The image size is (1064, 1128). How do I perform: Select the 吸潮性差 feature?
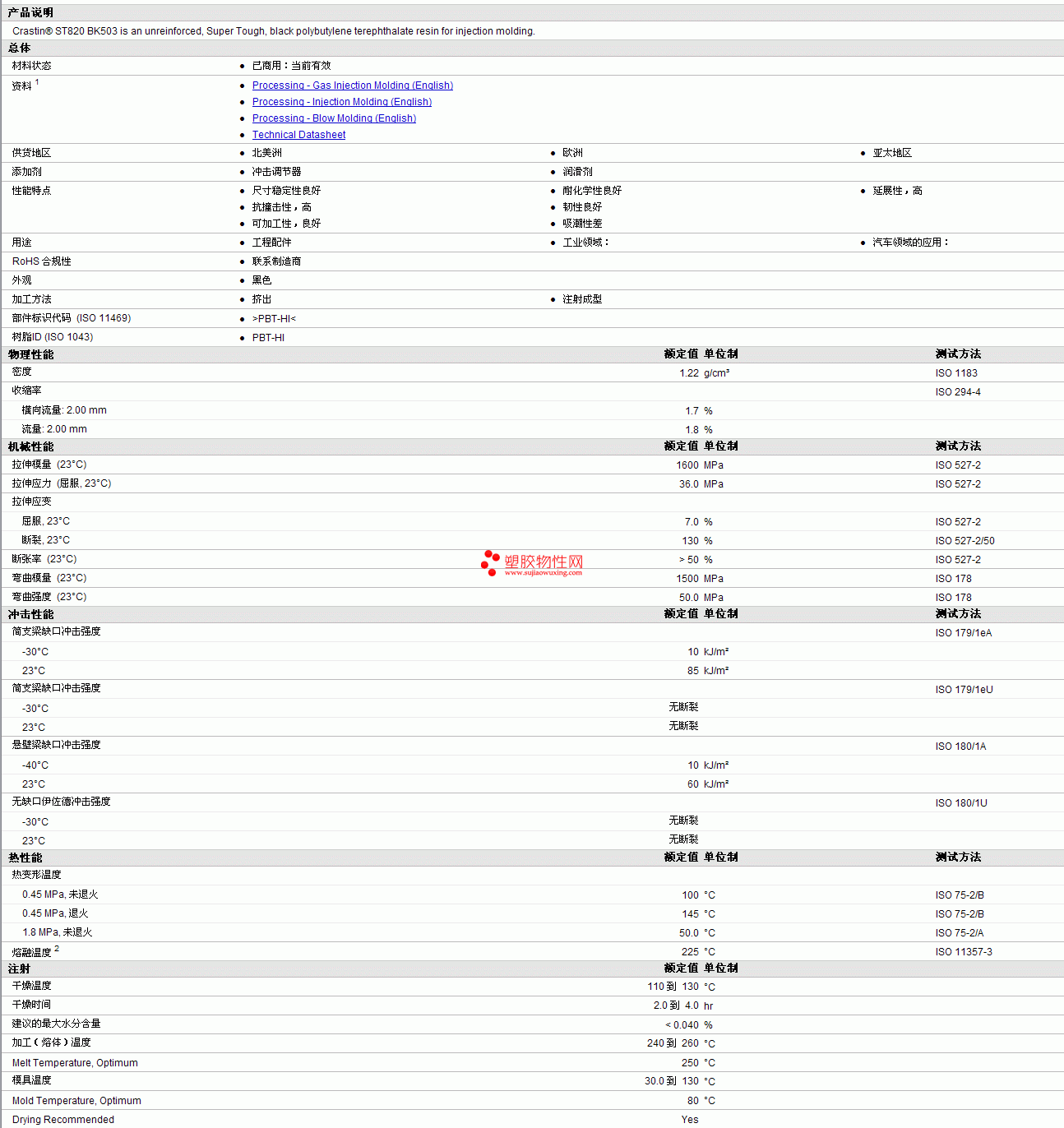(x=582, y=224)
